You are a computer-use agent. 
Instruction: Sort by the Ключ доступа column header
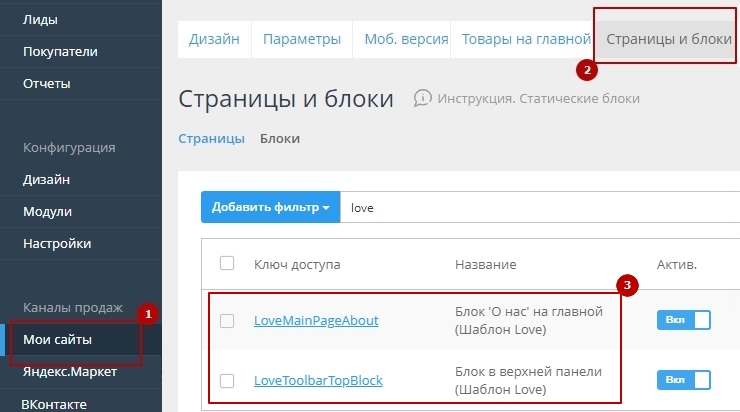coord(297,265)
